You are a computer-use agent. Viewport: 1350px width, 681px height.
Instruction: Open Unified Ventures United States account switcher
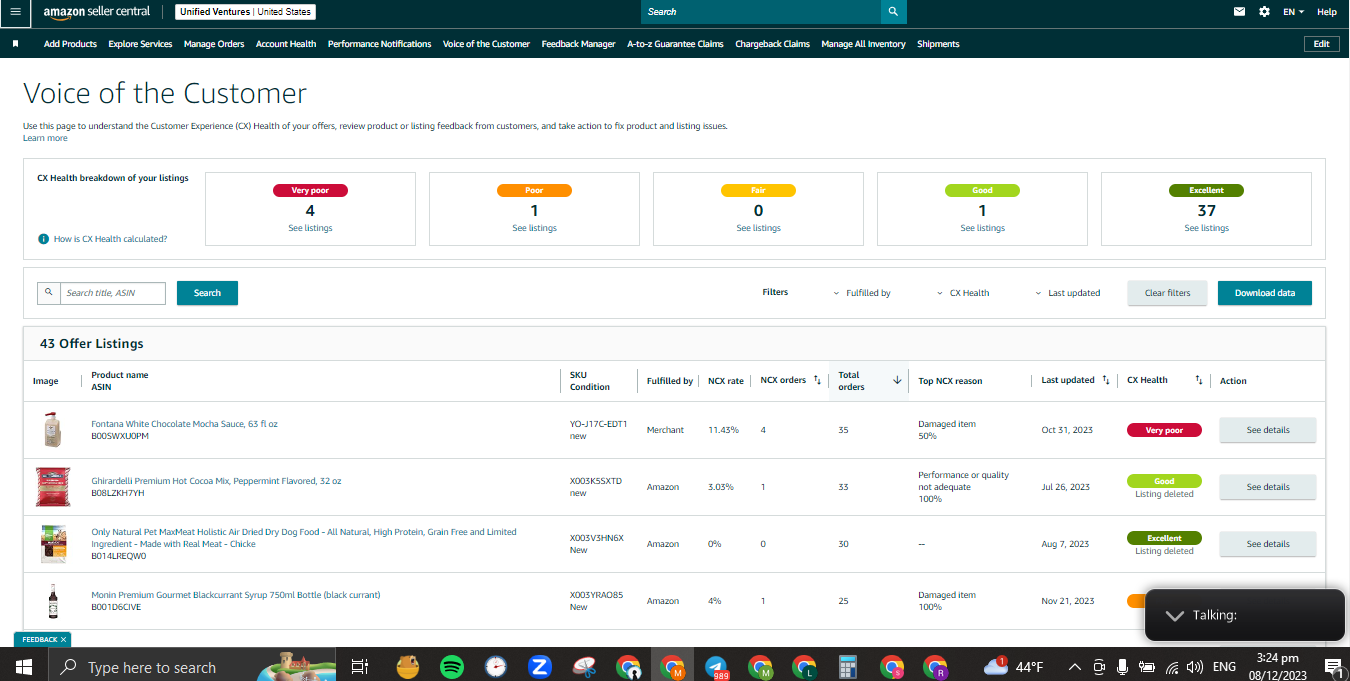click(x=245, y=12)
